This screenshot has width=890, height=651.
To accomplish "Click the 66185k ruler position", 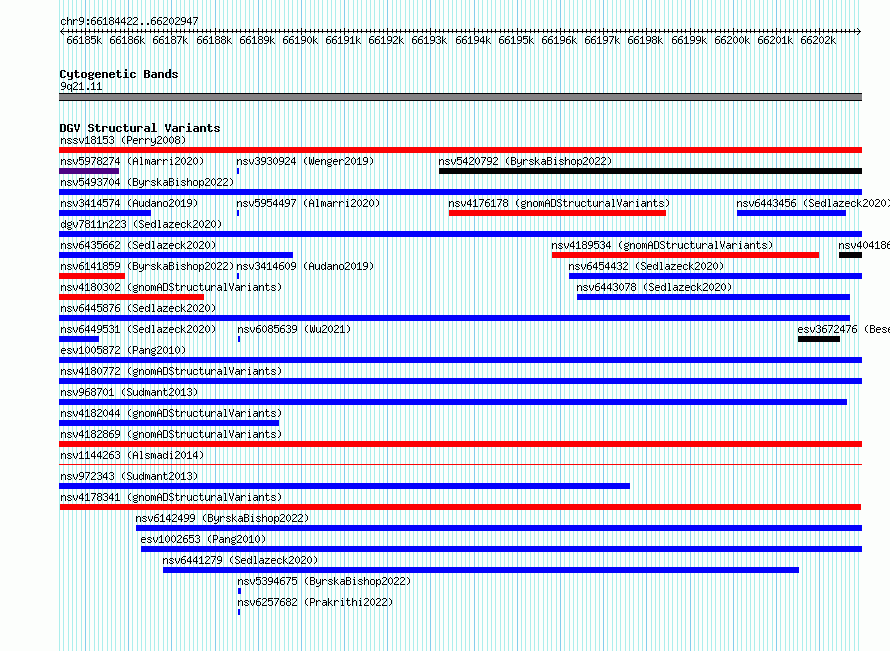I will pyautogui.click(x=84, y=40).
